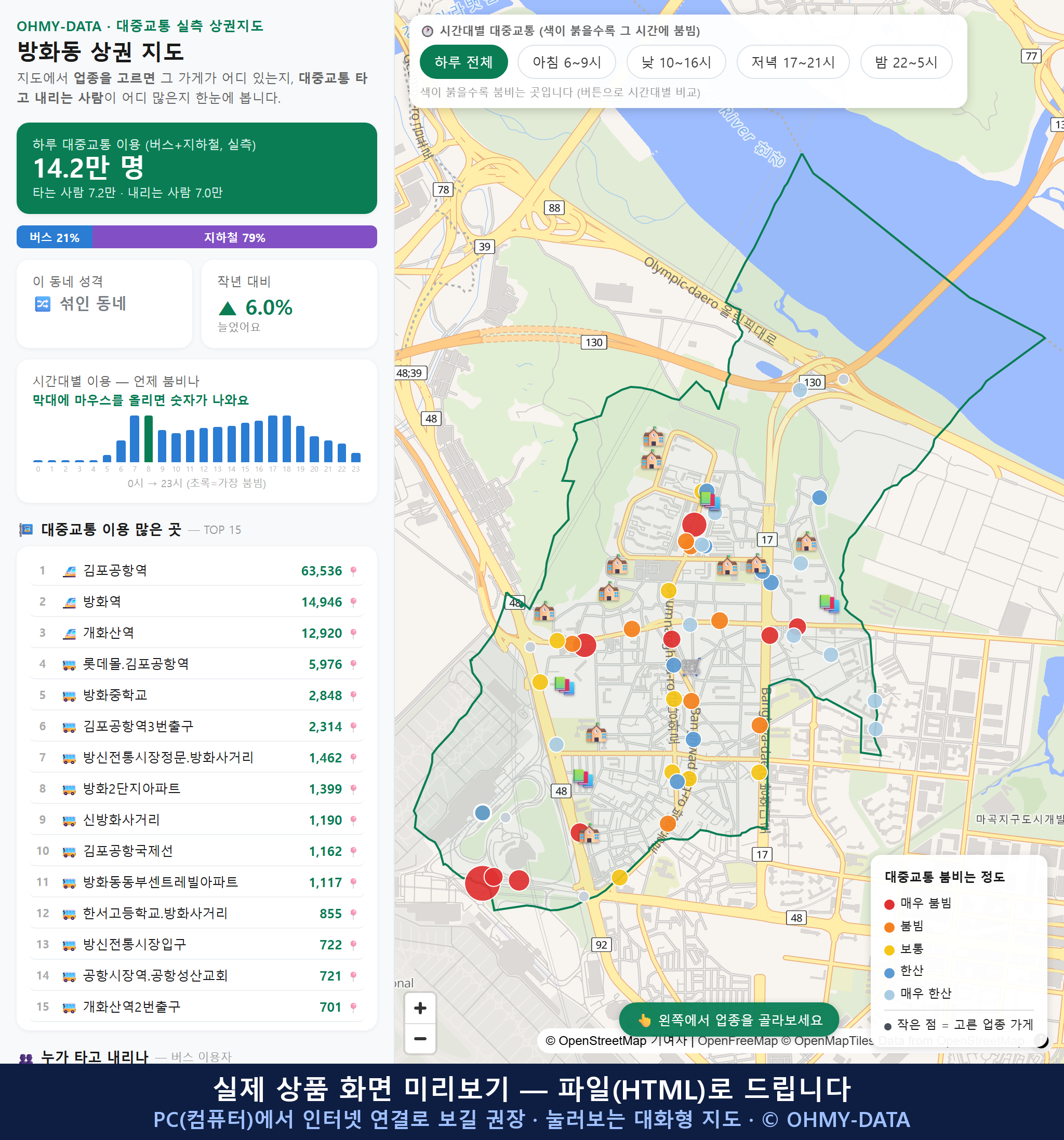
Task: Click the bus icon beside 방화2단지아파트
Action: 70,789
